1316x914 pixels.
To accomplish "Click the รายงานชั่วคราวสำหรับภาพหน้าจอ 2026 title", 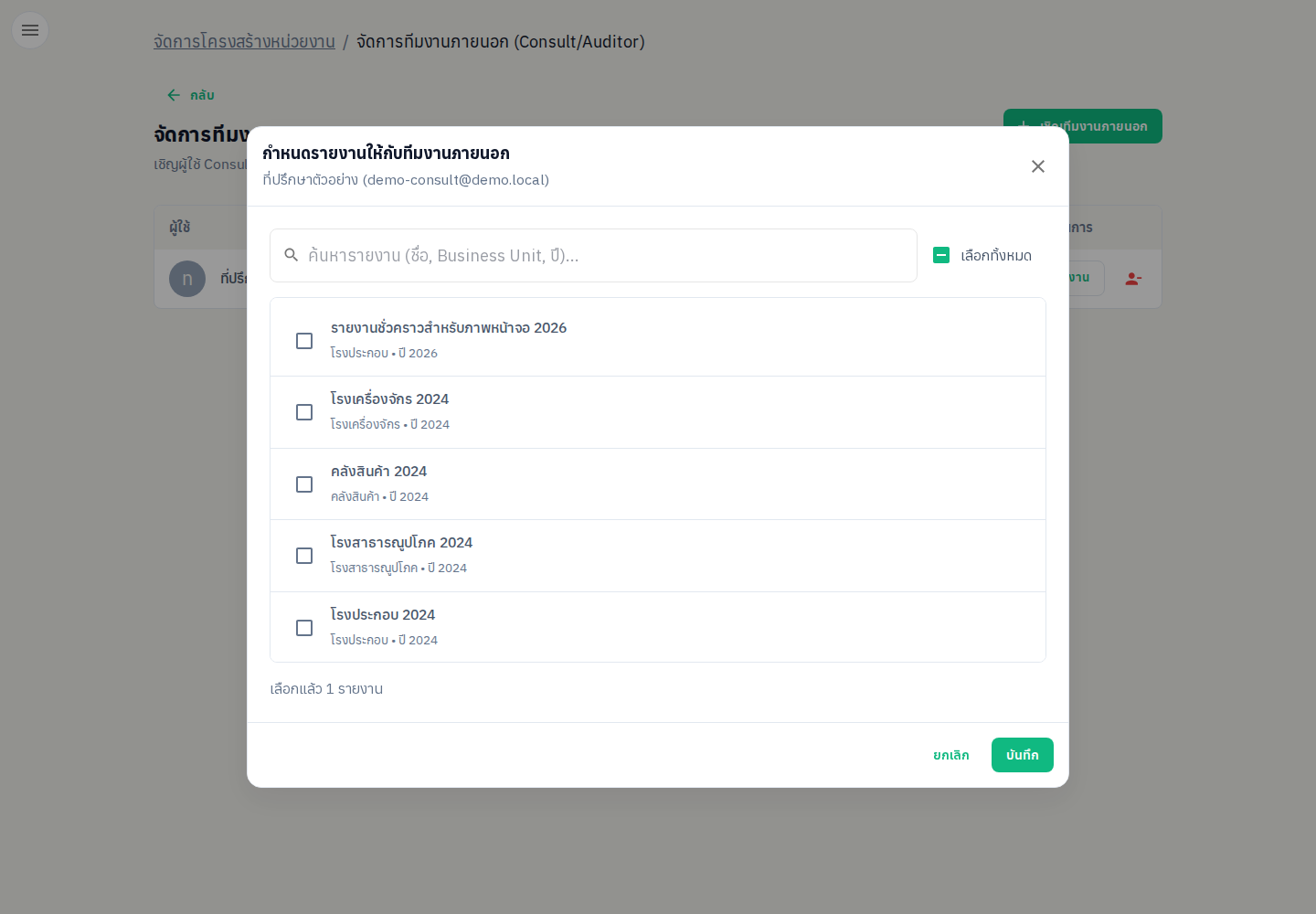I will pyautogui.click(x=449, y=328).
